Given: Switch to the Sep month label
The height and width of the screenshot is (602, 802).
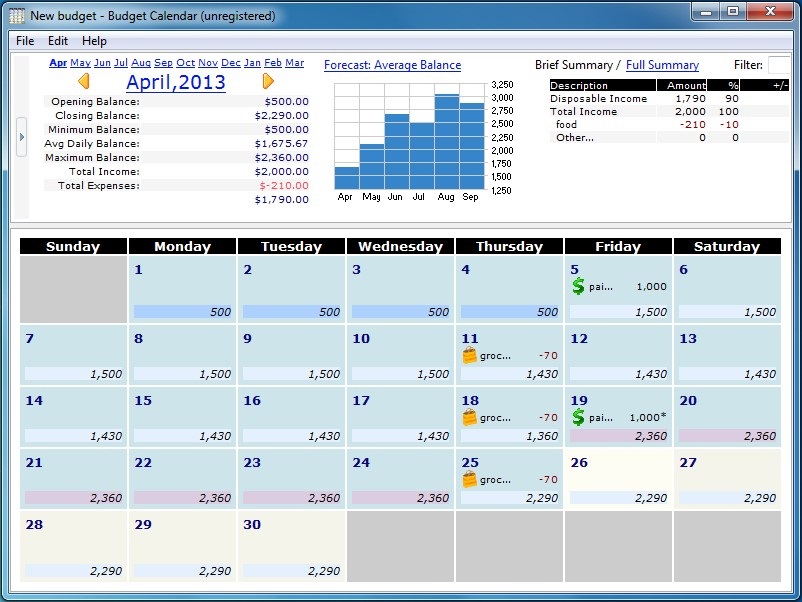Looking at the screenshot, I should click(x=163, y=62).
